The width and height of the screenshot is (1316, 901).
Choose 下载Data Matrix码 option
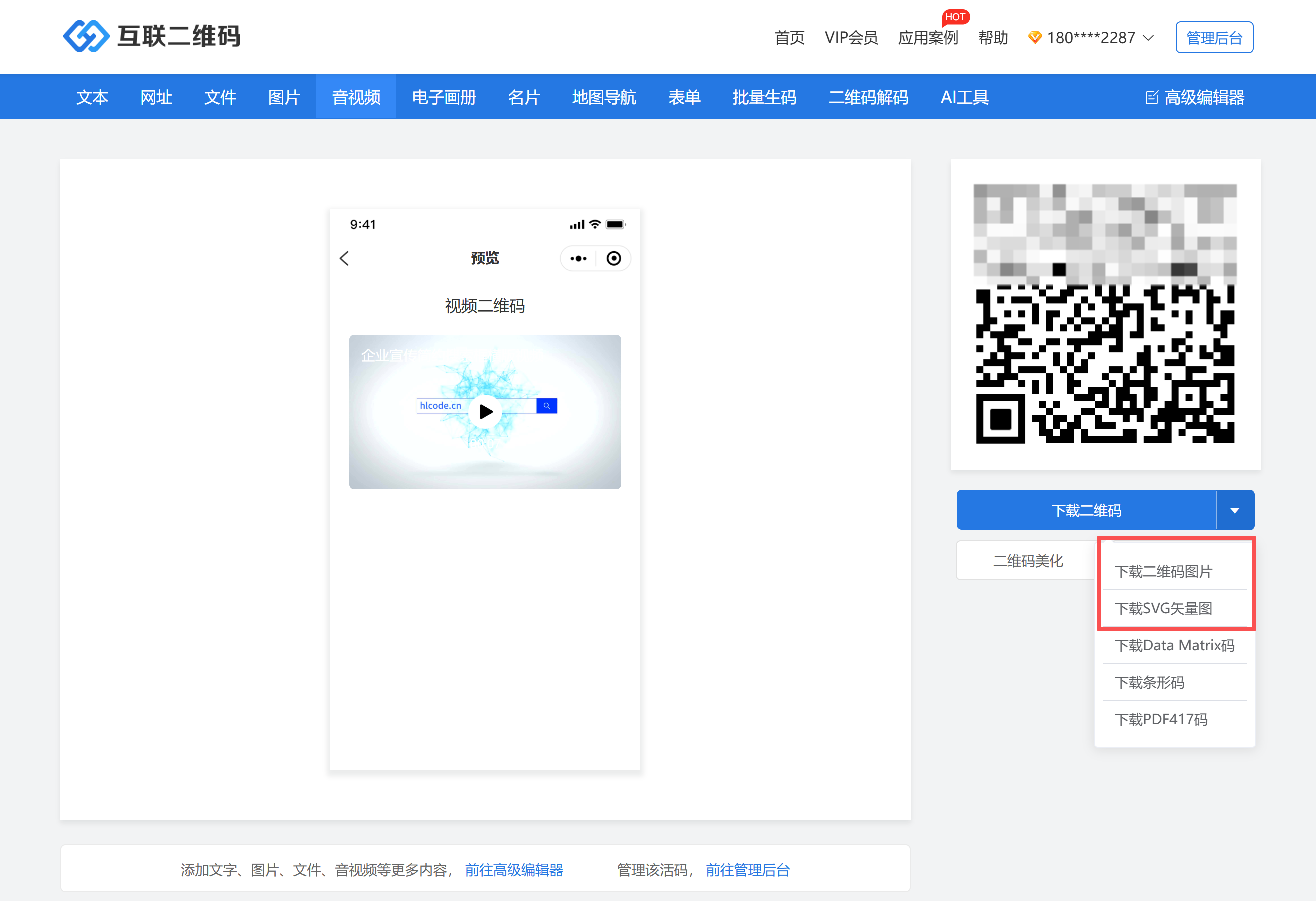1174,645
